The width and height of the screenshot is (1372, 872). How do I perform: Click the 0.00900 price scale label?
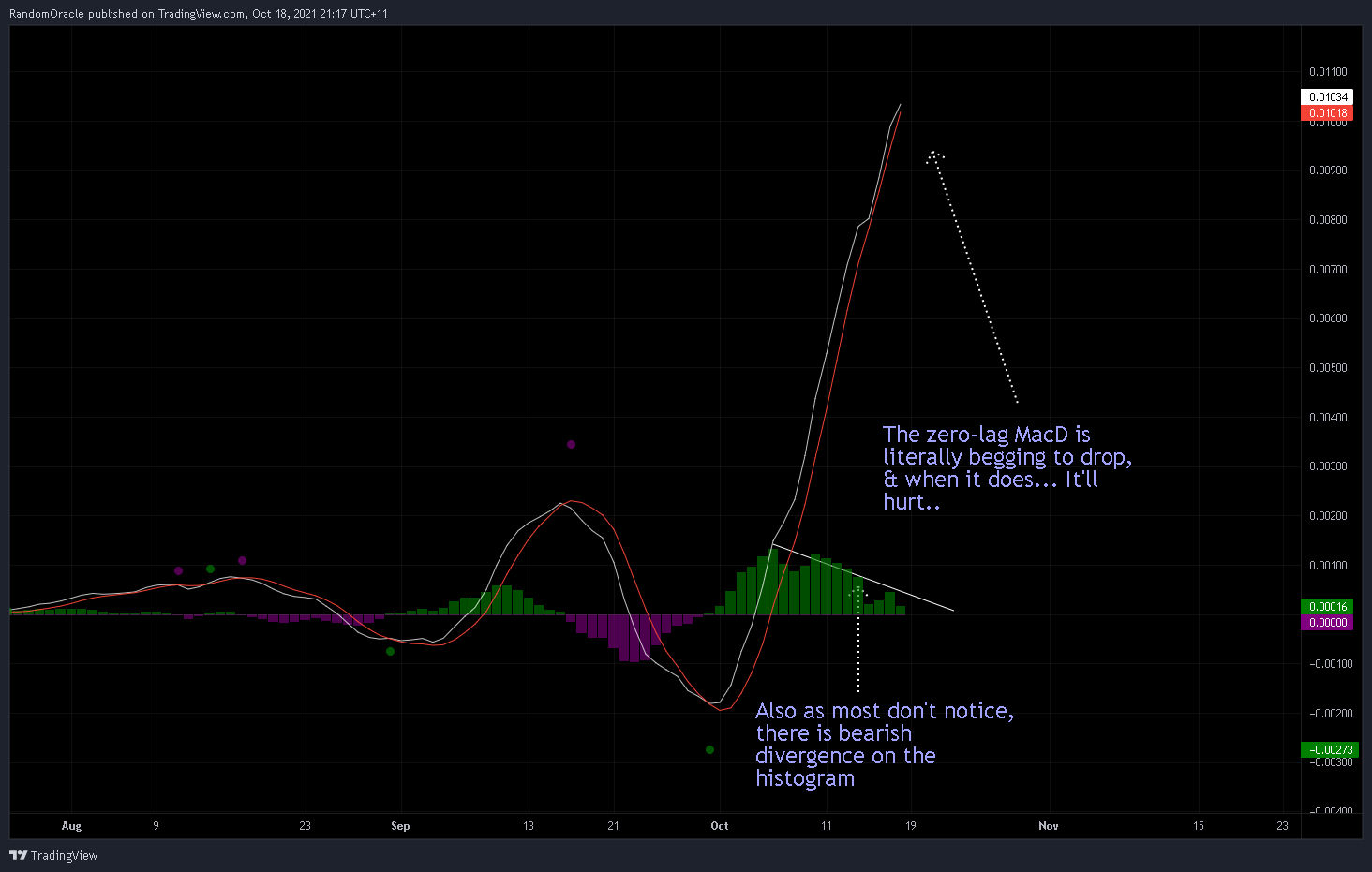[x=1328, y=170]
